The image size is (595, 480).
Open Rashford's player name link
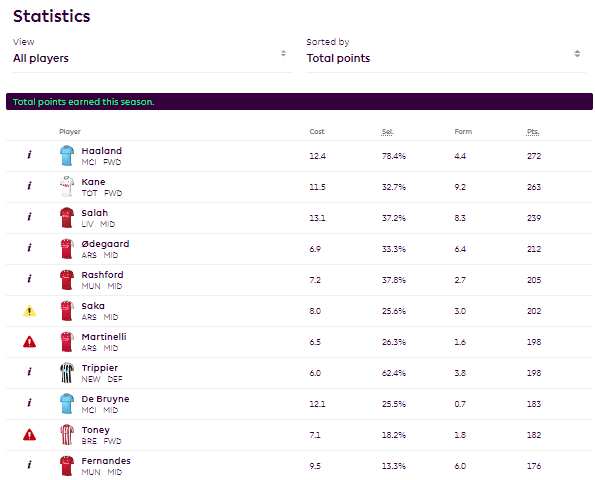(102, 275)
